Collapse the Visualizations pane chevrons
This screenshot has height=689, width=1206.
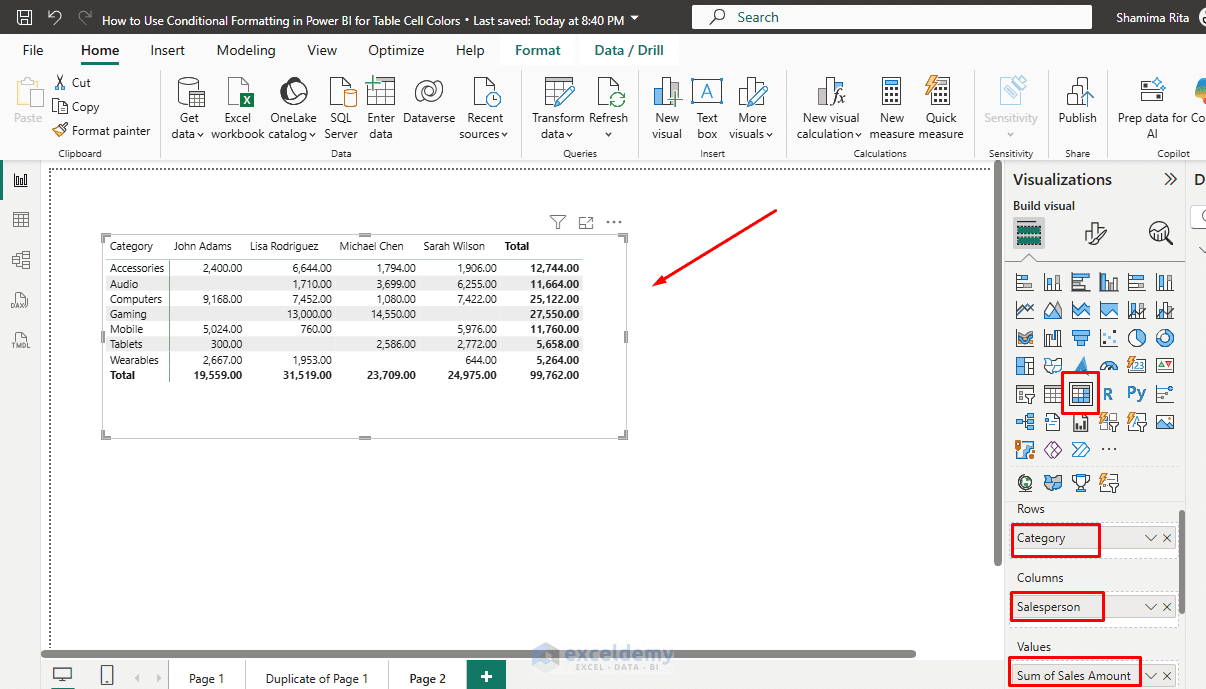pos(1170,180)
